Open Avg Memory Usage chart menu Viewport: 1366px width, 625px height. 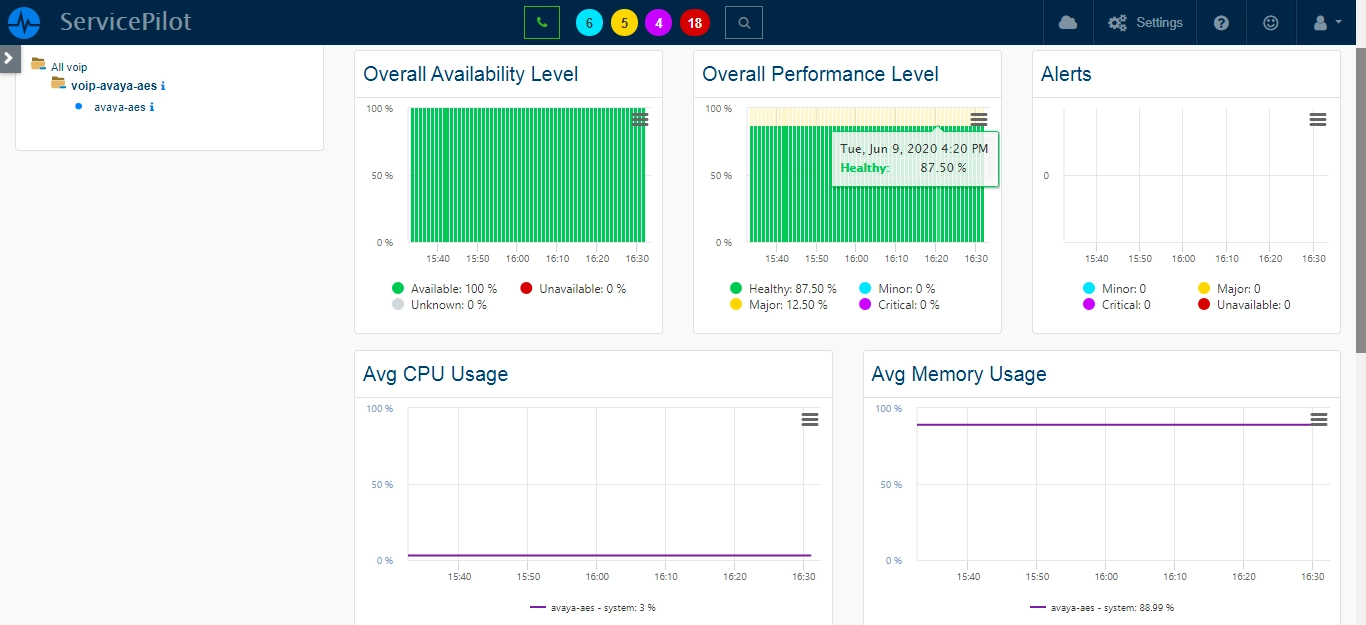[1318, 420]
